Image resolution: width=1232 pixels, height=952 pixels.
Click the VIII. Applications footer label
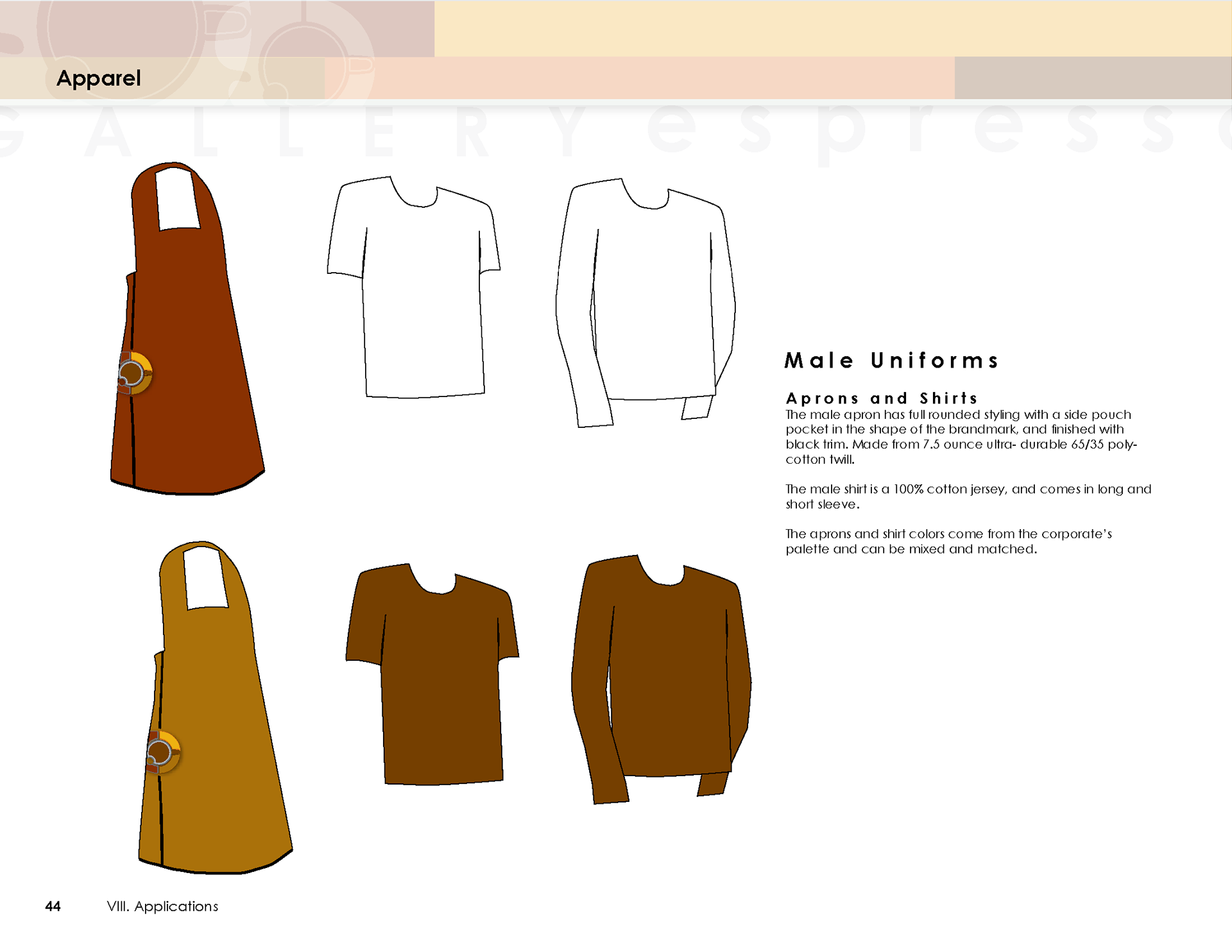[162, 906]
